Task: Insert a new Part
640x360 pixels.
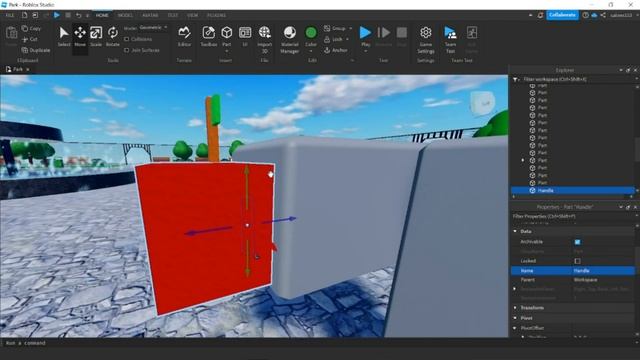Action: click(x=227, y=35)
